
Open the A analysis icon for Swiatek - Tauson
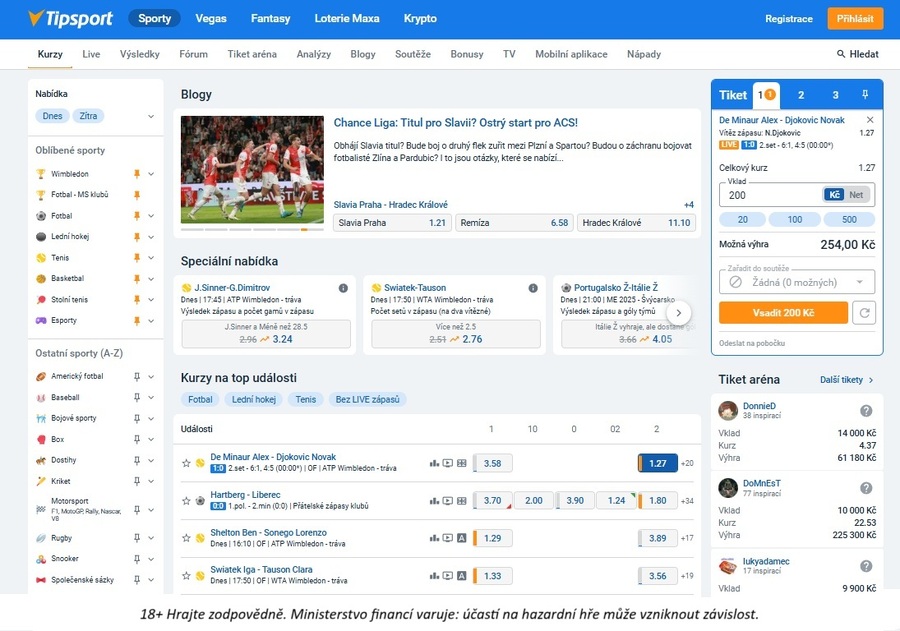pos(461,575)
